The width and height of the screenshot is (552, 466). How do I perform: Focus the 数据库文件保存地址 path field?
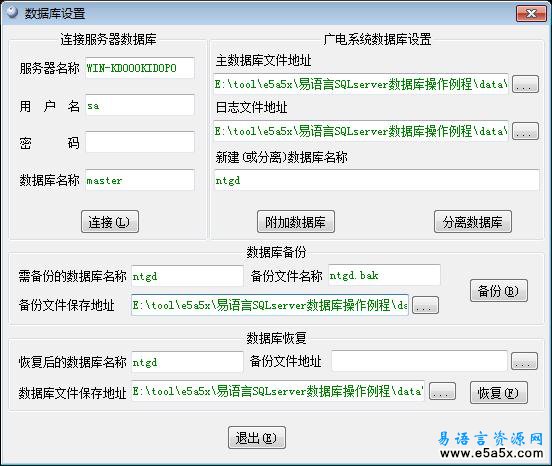click(x=278, y=391)
